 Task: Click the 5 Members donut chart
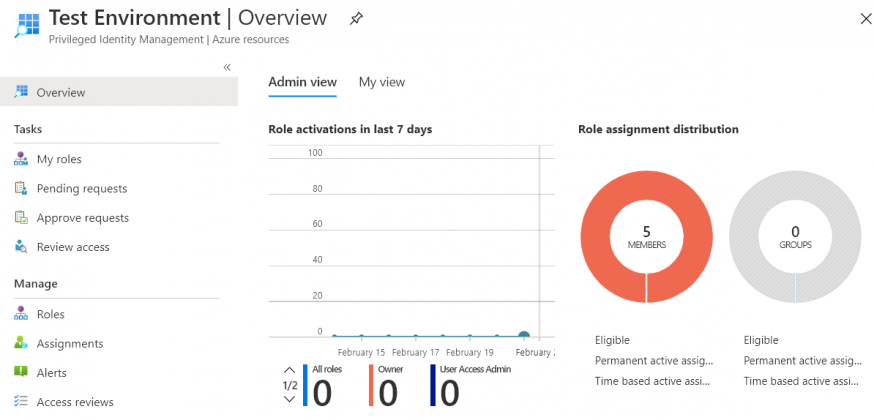[x=646, y=236]
